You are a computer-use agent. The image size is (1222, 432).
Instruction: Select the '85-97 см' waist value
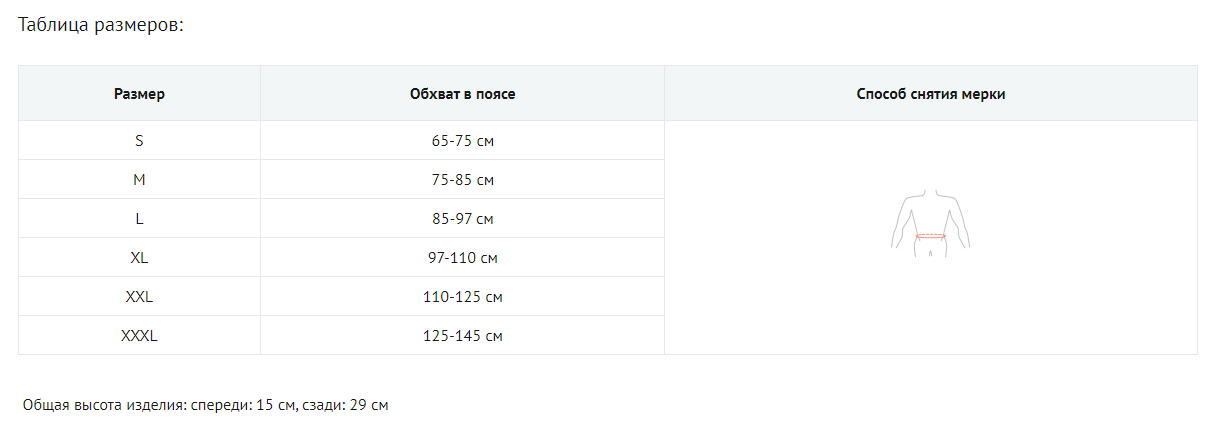point(462,218)
